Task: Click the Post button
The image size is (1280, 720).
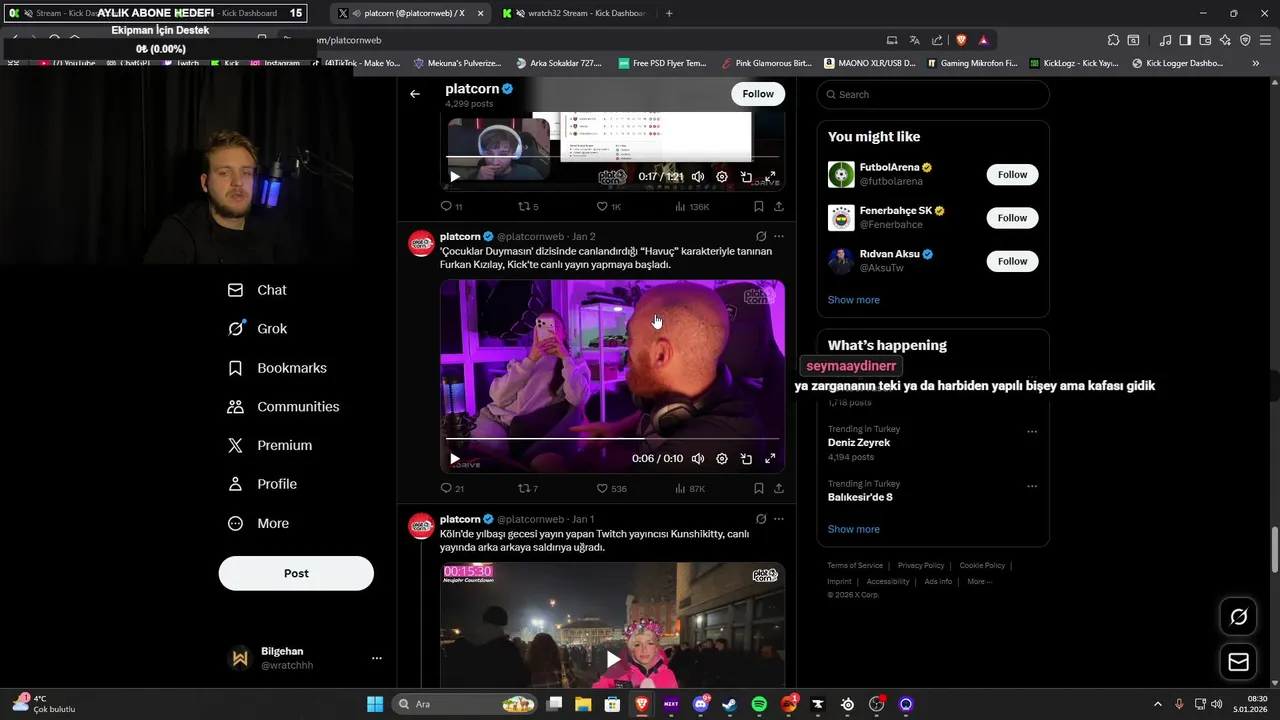Action: click(296, 573)
